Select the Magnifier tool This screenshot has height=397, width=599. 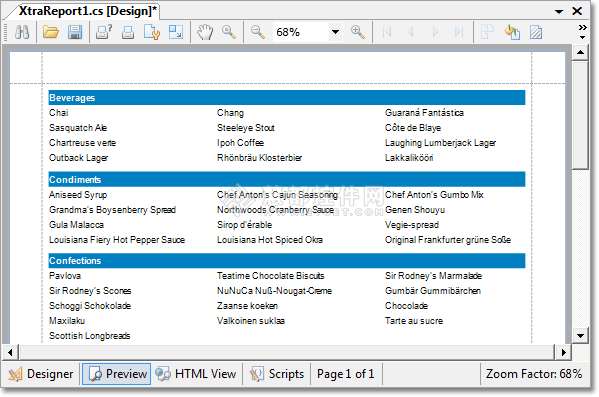pyautogui.click(x=229, y=32)
